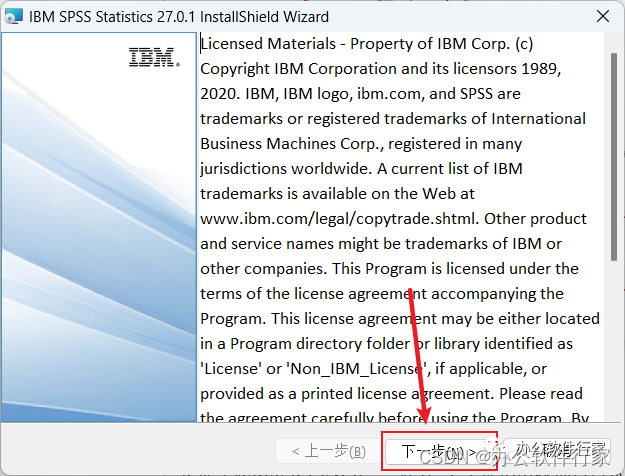Image resolution: width=625 pixels, height=476 pixels.
Task: Click the line starting "Licensed Materials - Property of IBM"
Action: click(367, 44)
